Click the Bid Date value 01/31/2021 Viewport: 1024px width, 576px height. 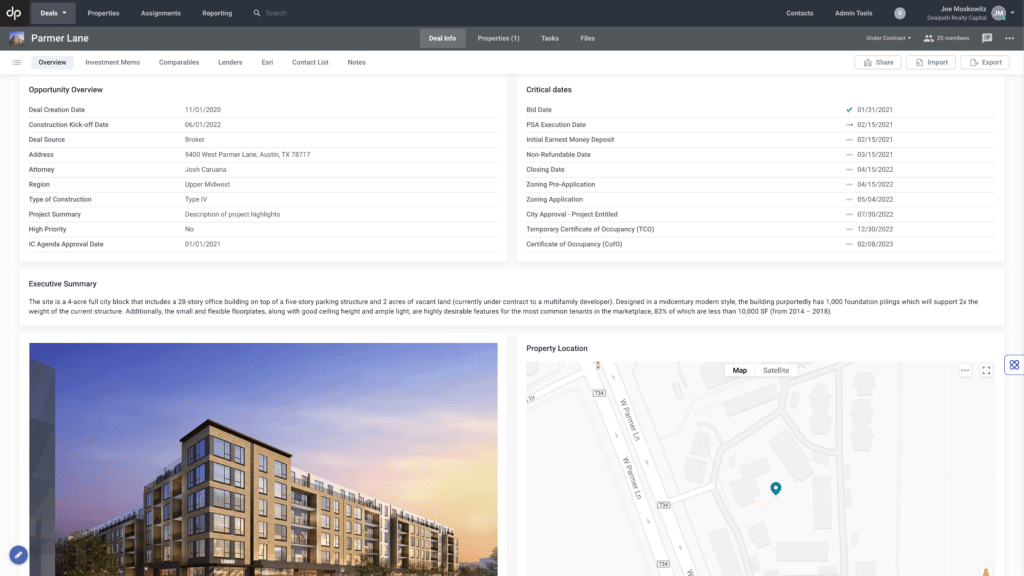[875, 110]
